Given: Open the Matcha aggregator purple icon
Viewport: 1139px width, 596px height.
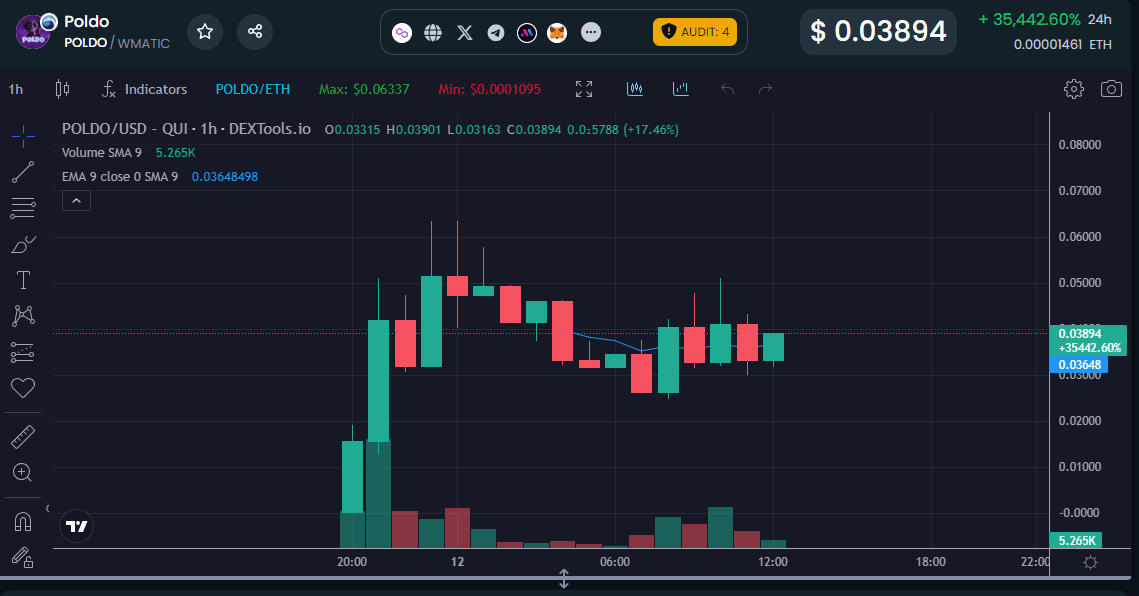Looking at the screenshot, I should (x=527, y=33).
